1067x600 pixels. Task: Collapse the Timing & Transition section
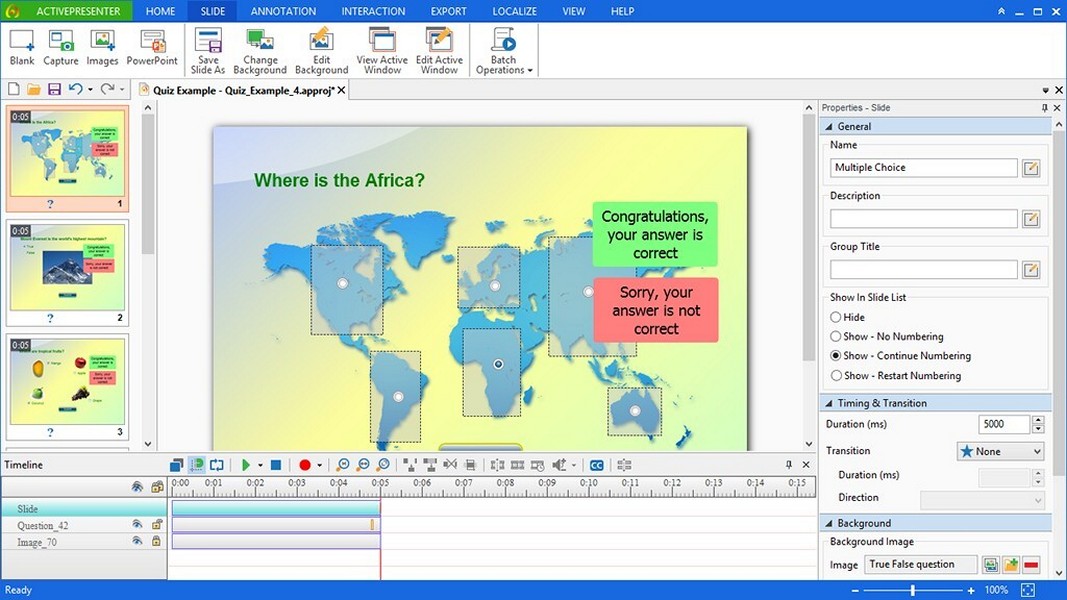[829, 403]
